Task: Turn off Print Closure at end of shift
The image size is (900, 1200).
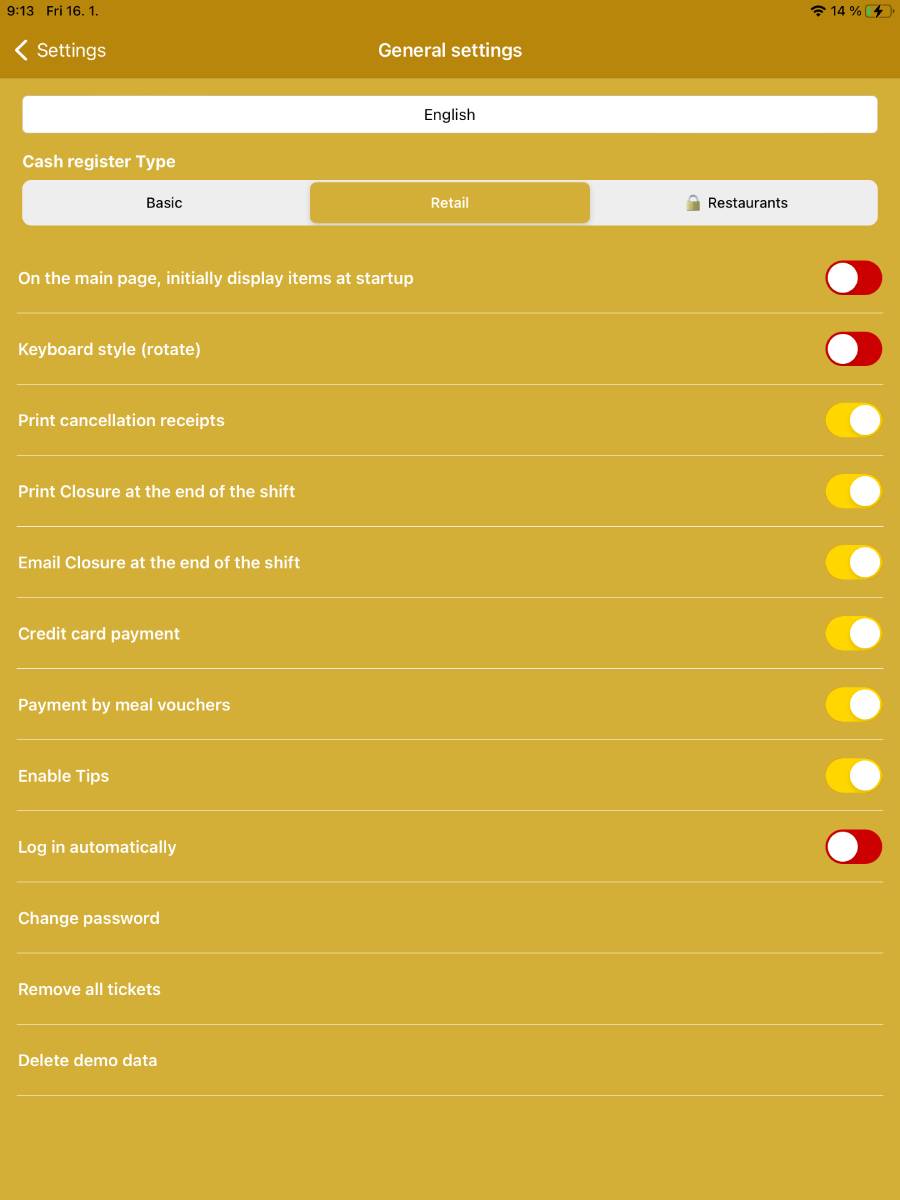Action: pos(853,491)
